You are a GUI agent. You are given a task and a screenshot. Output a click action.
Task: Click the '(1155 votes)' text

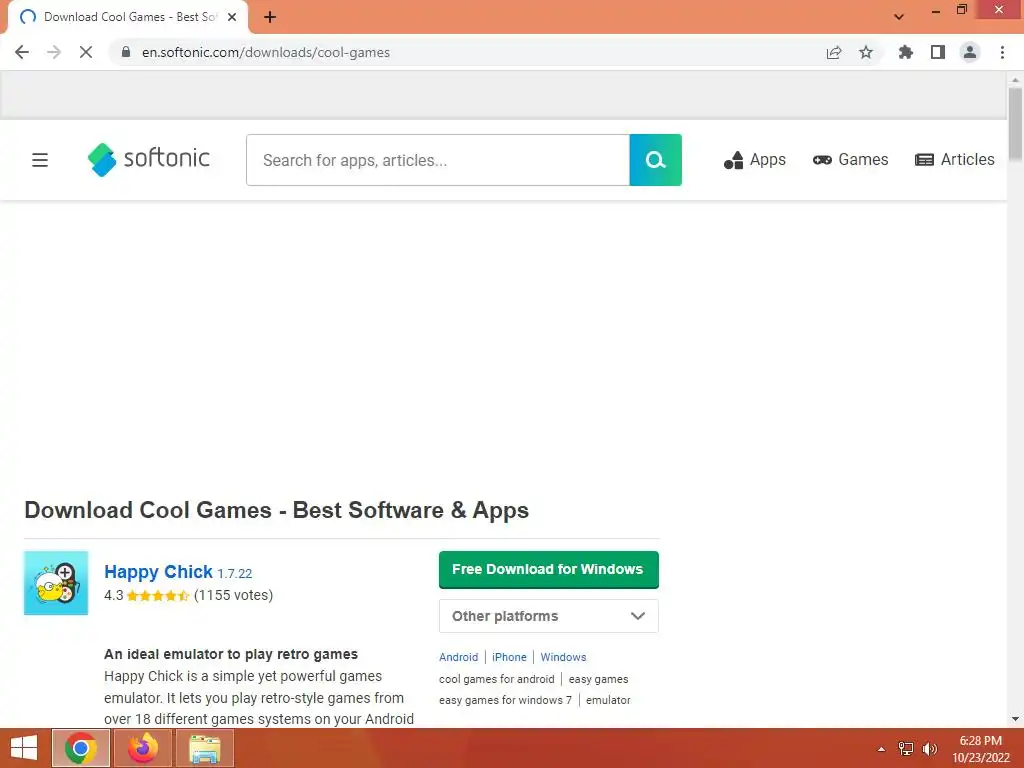tap(233, 596)
